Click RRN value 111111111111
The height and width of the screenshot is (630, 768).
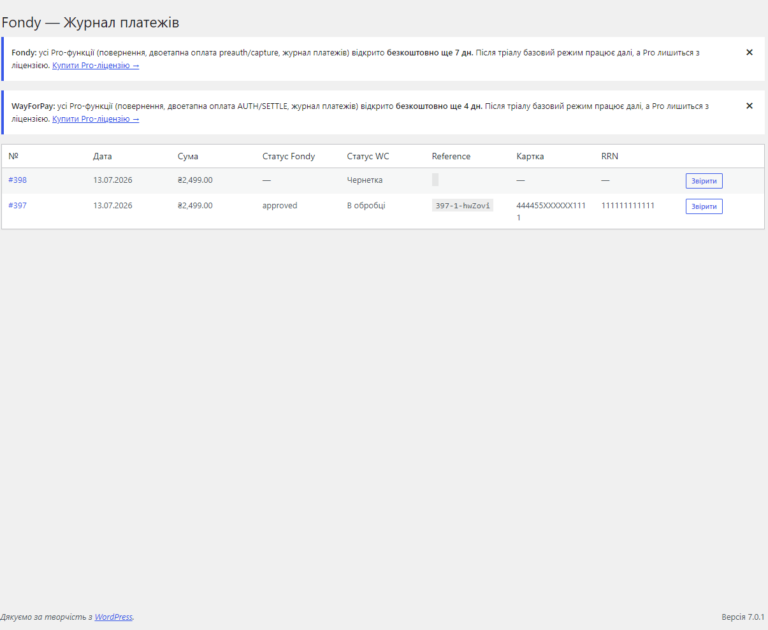[x=628, y=205]
